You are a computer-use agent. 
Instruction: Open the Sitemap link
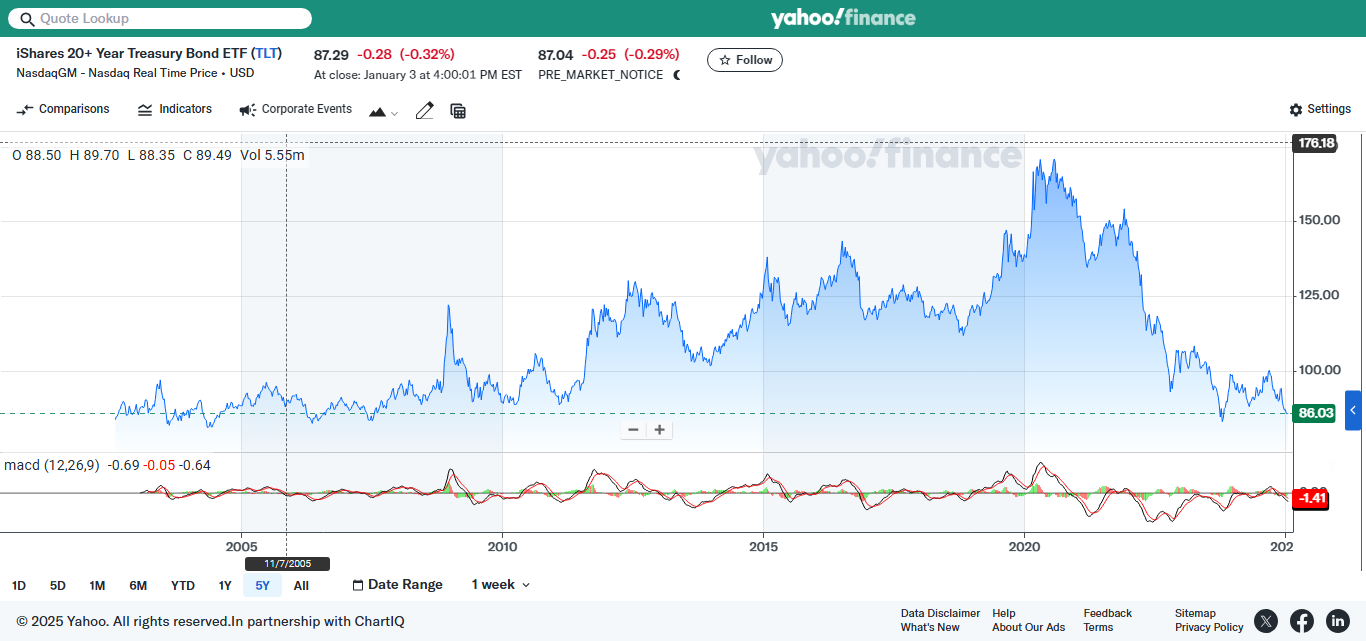(1195, 614)
